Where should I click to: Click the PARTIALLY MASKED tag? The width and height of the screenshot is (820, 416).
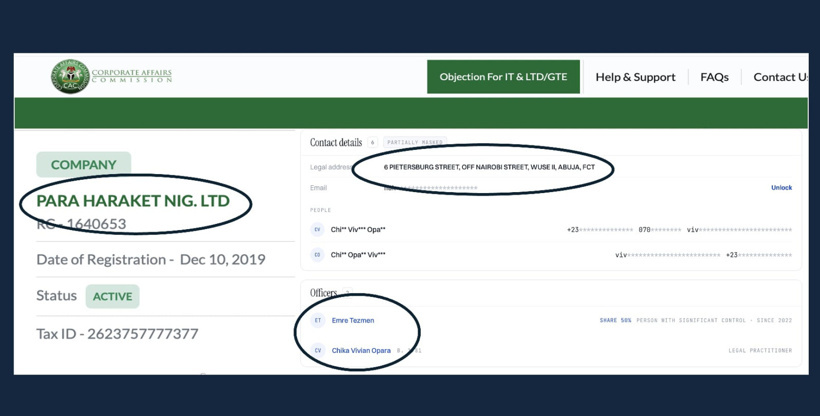pyautogui.click(x=415, y=142)
